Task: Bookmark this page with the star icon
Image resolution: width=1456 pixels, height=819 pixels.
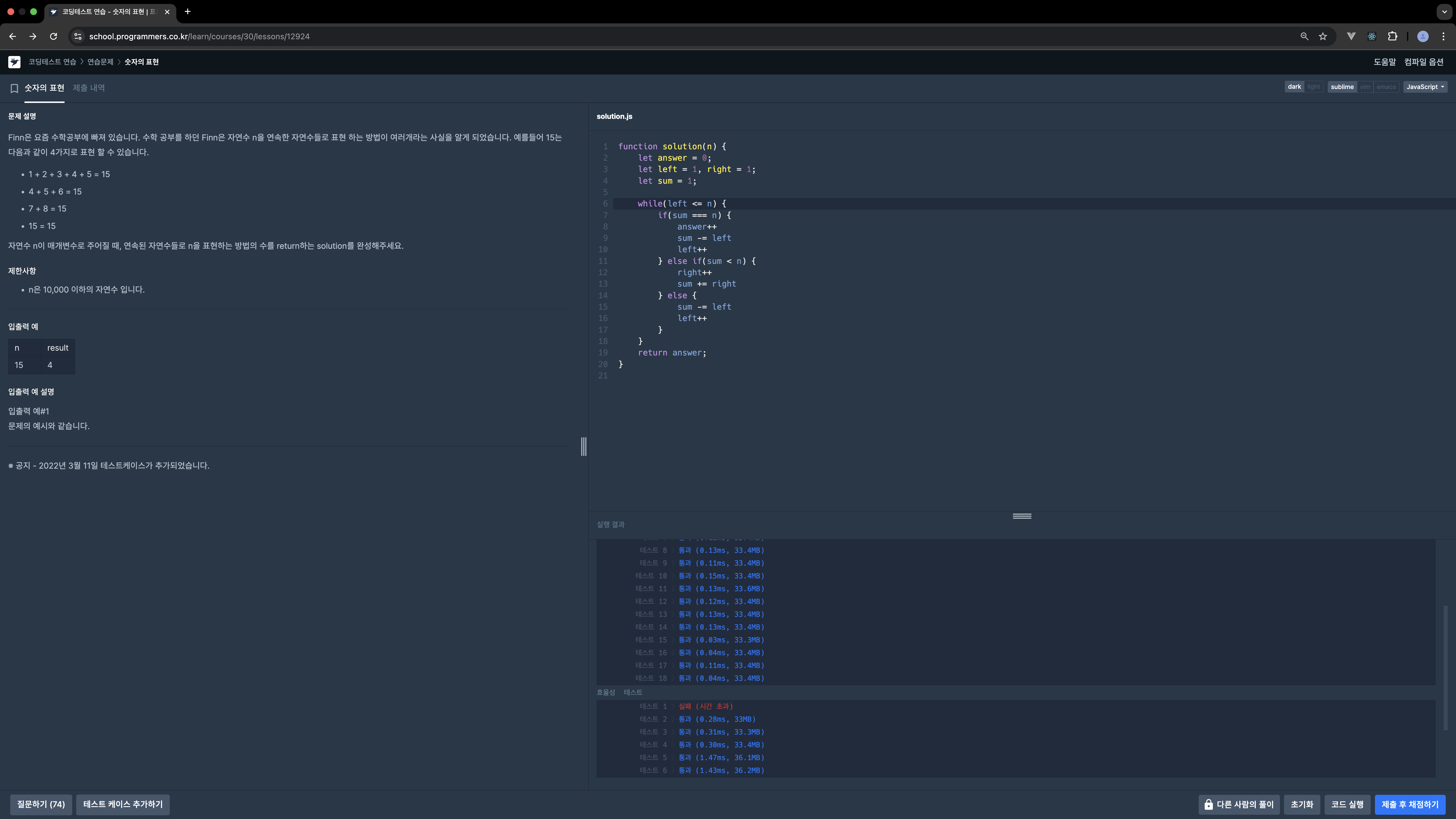Action: 1323,36
